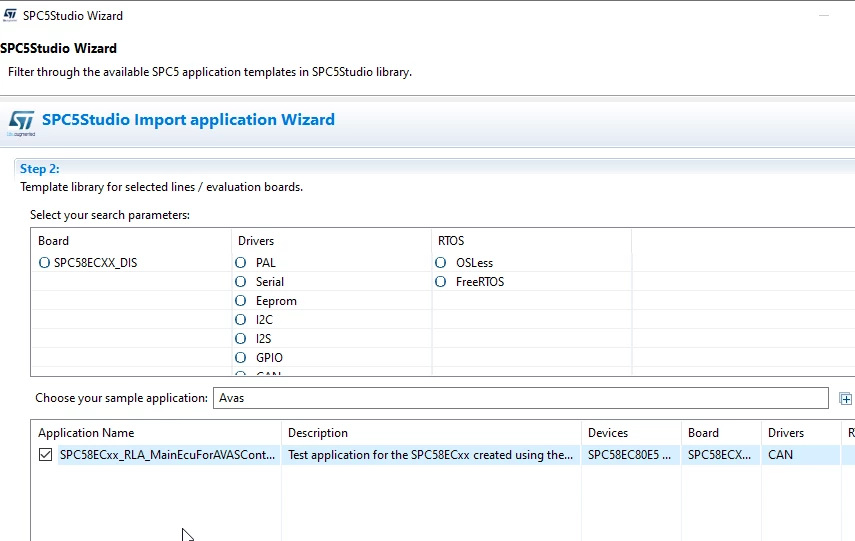Viewport: 855px width, 541px height.
Task: Uncheck the SPC58ECxx_RLA_MainEcuForAVASCont application checkbox
Action: [46, 454]
